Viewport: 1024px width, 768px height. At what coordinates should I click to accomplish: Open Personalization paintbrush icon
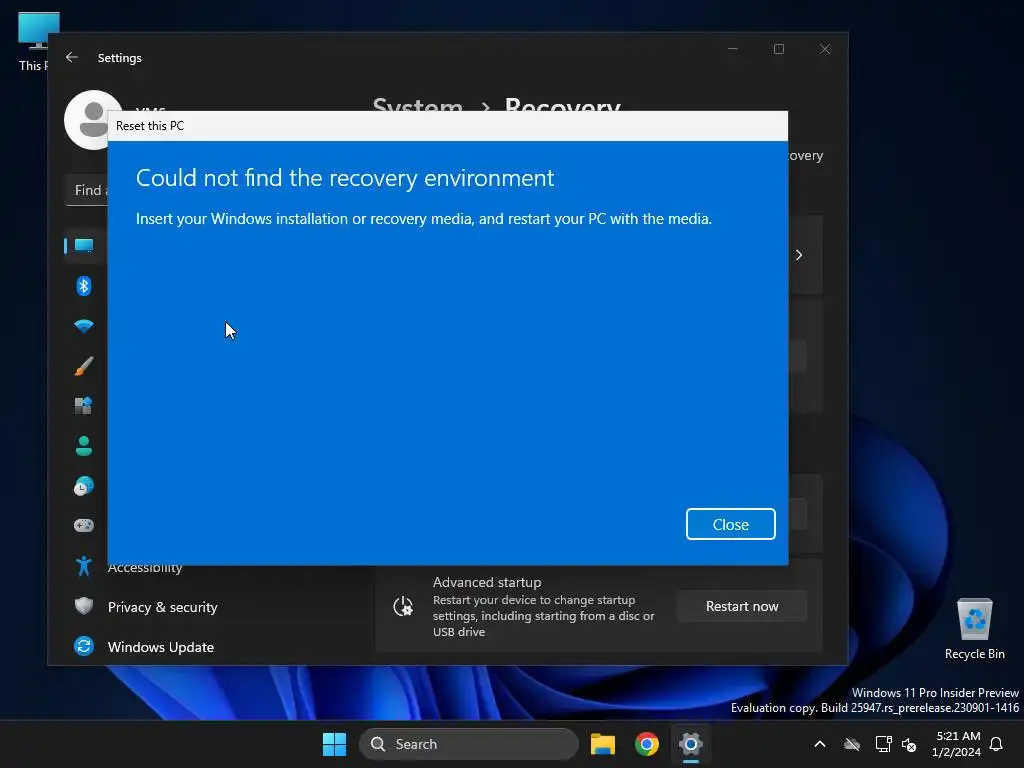click(x=84, y=366)
